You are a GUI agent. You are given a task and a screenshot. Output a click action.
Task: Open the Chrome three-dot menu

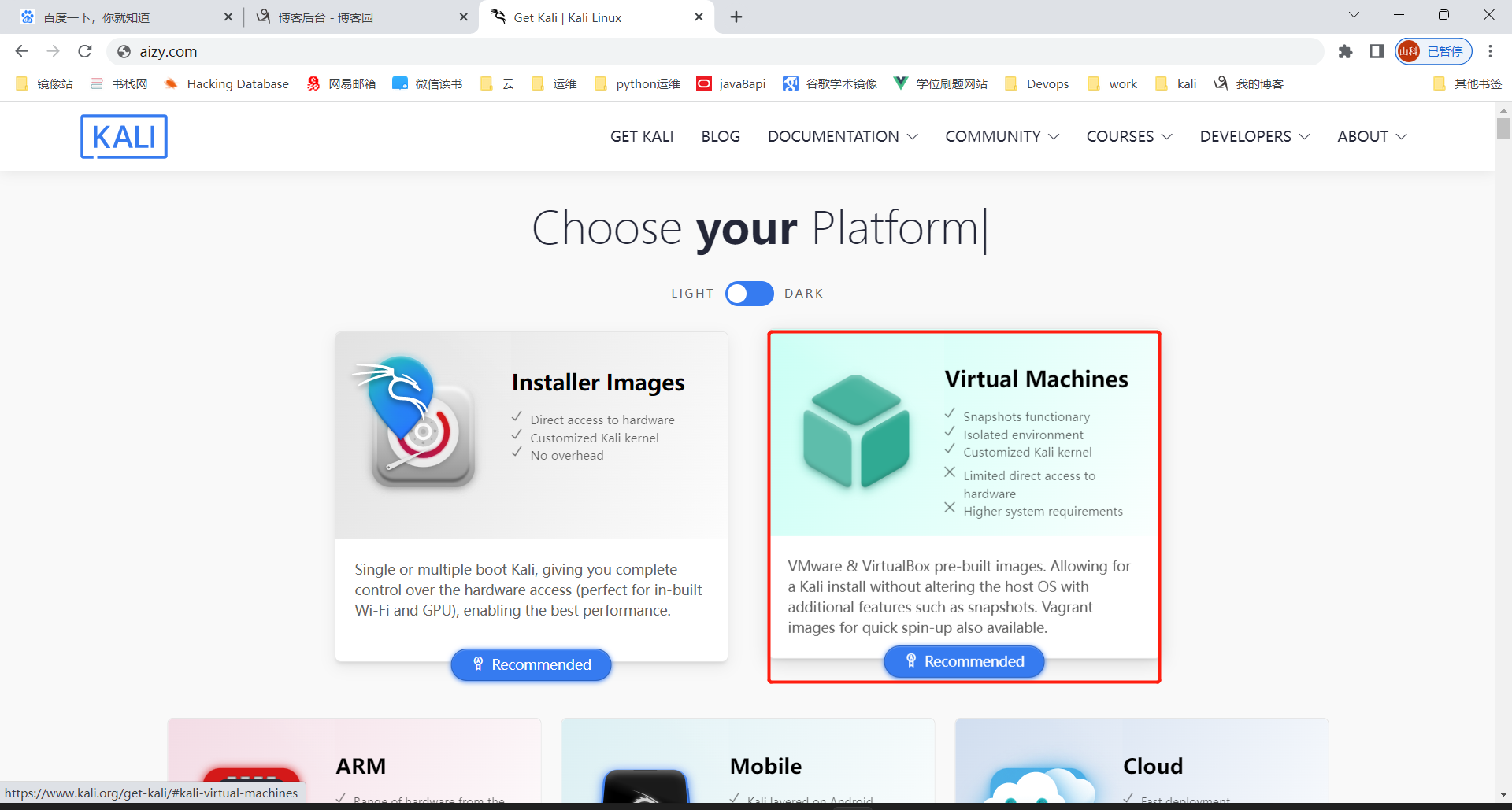(x=1490, y=51)
